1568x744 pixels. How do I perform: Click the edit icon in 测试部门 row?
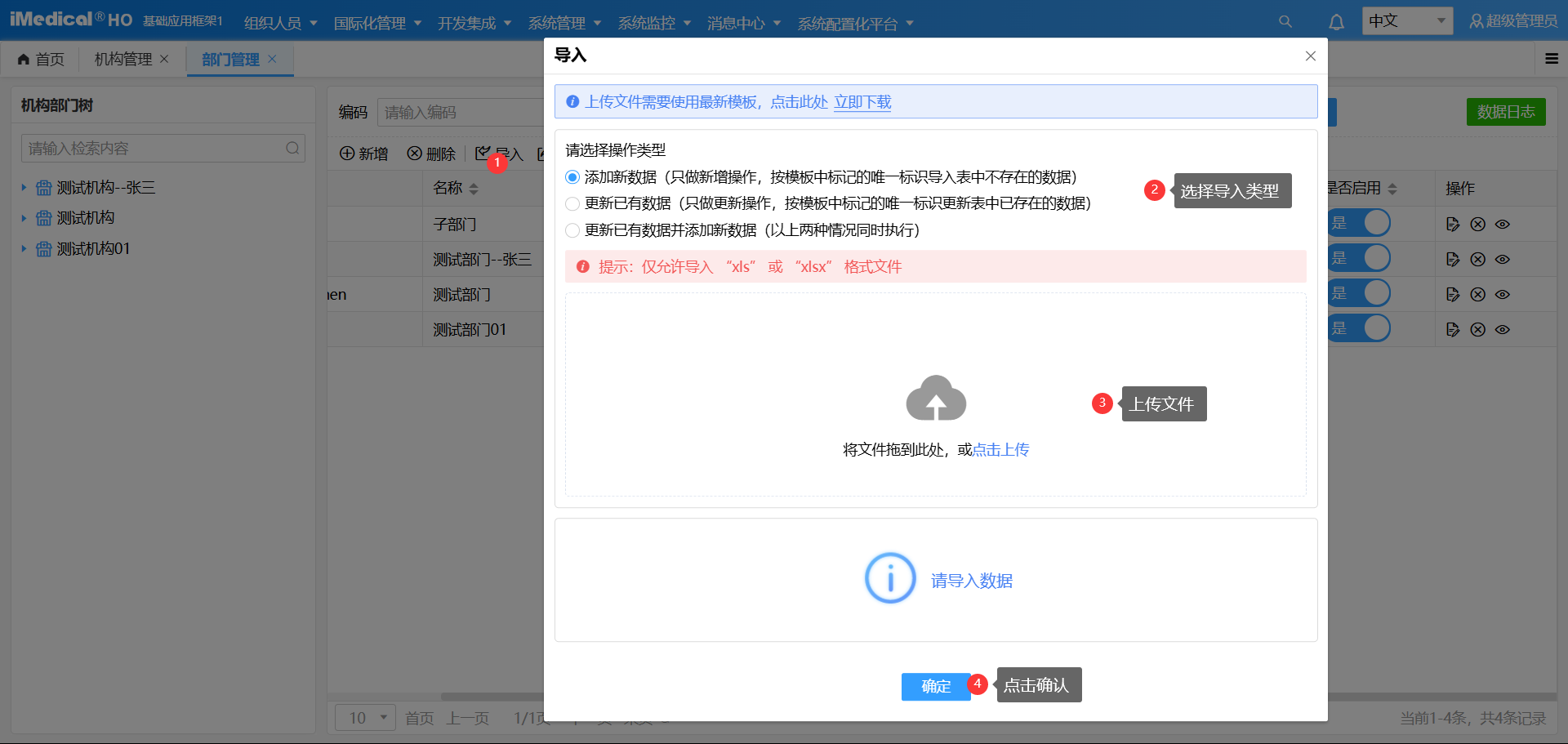[1452, 294]
